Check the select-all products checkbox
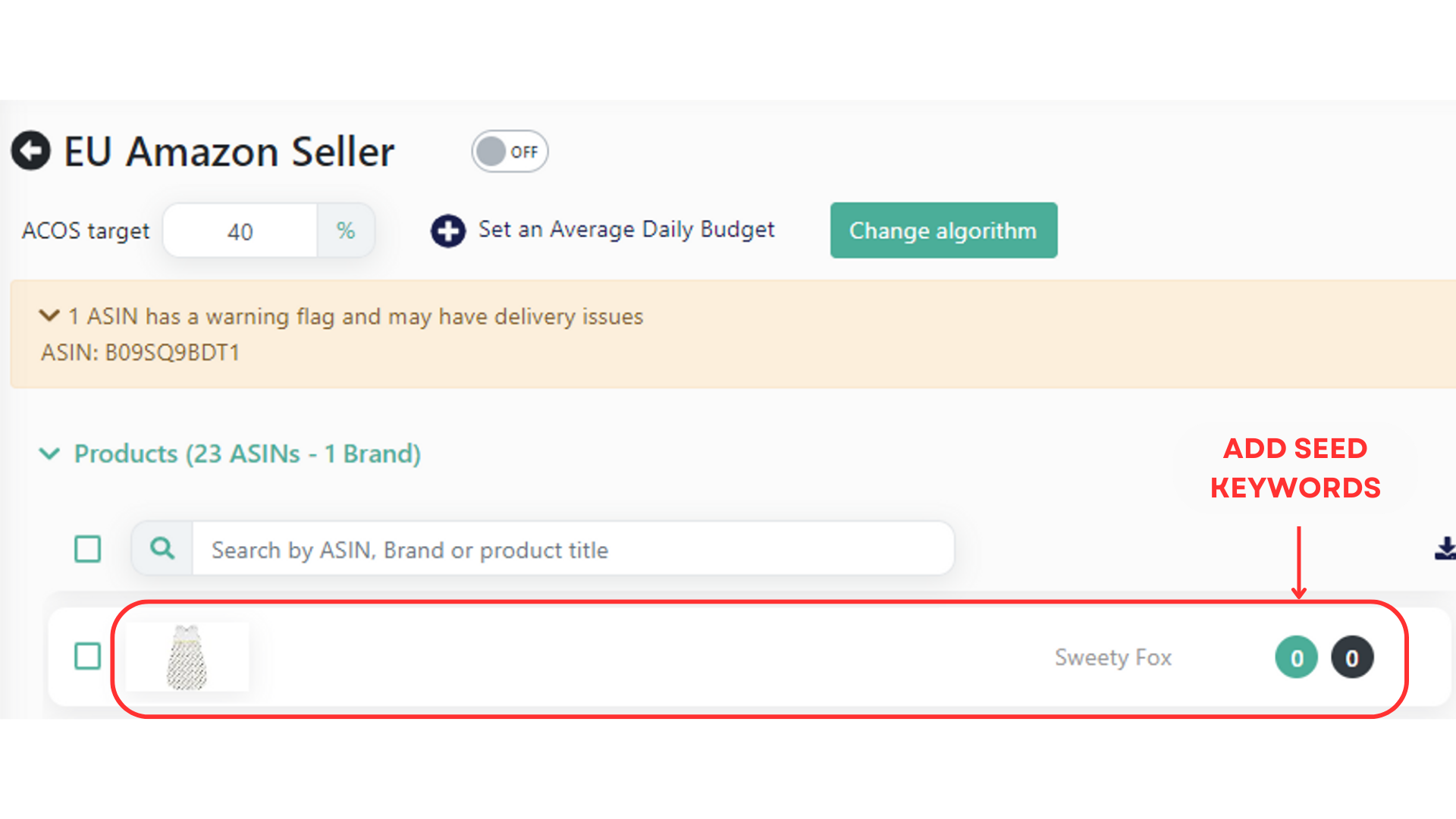 tap(88, 548)
